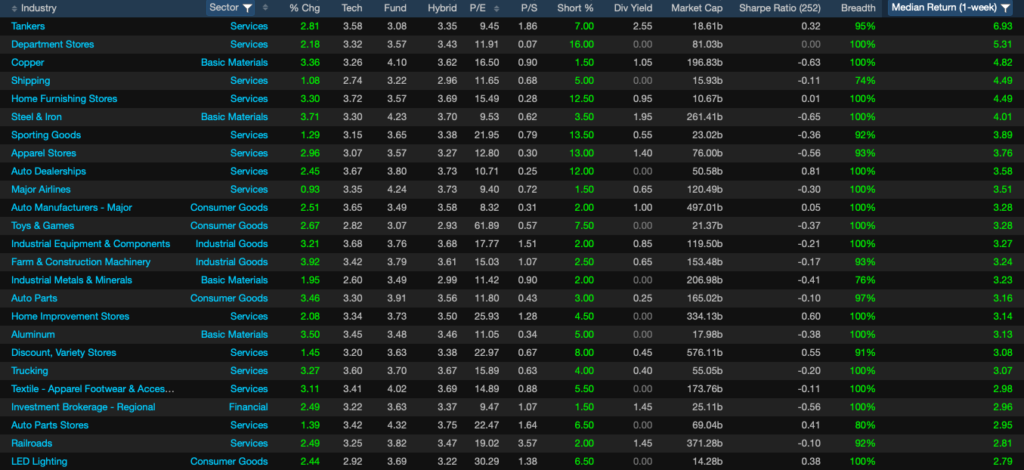Open the Tankers industry link
Image resolution: width=1024 pixels, height=470 pixels.
pos(28,26)
